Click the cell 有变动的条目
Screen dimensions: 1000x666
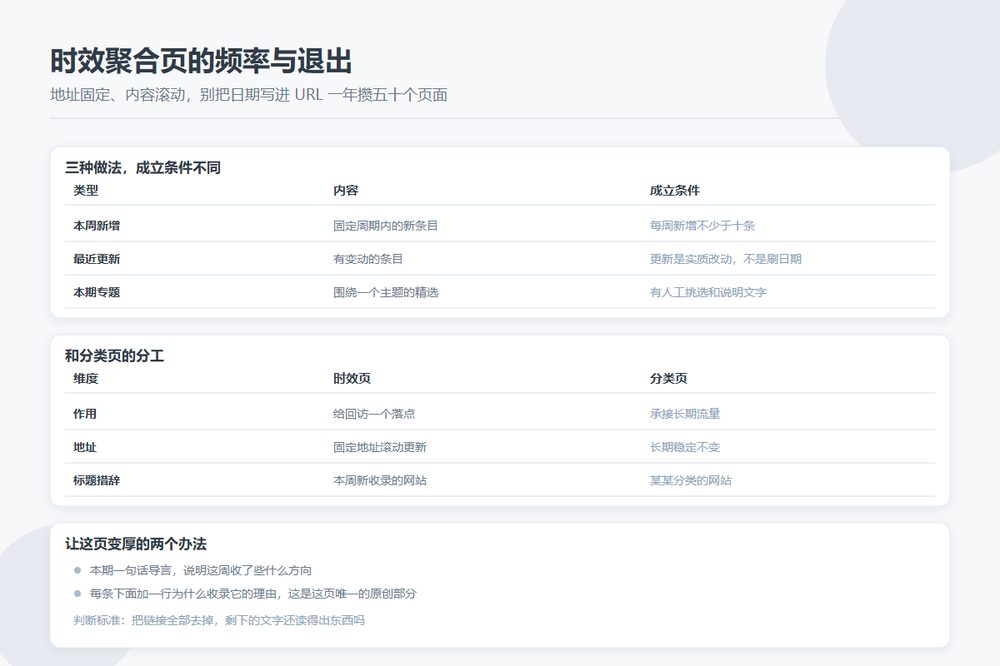[x=368, y=259]
